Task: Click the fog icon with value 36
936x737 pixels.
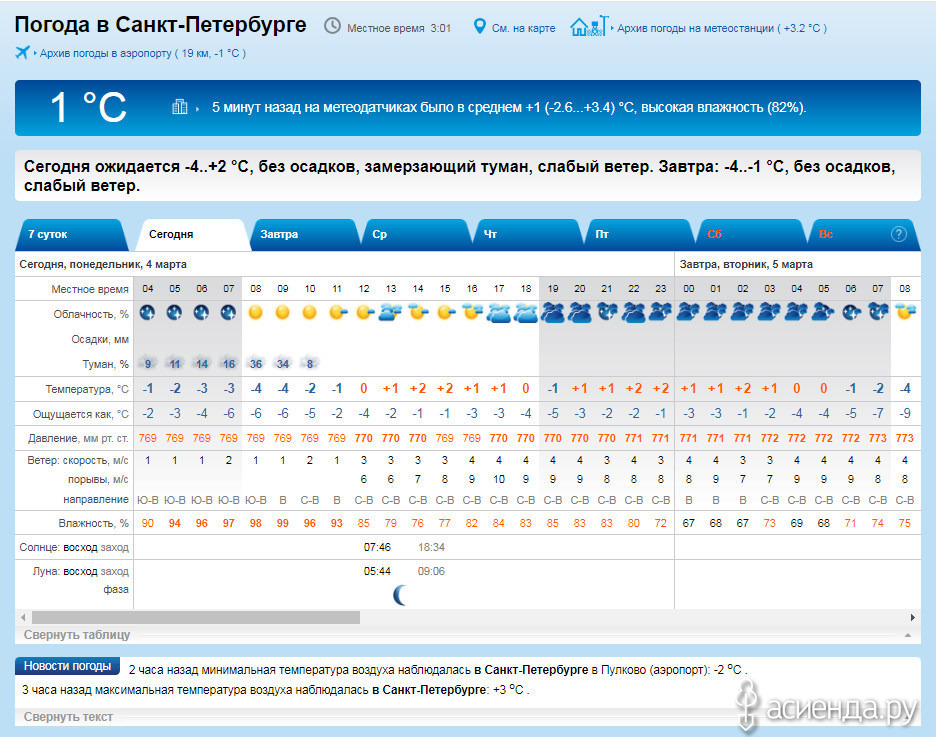Action: (x=256, y=363)
